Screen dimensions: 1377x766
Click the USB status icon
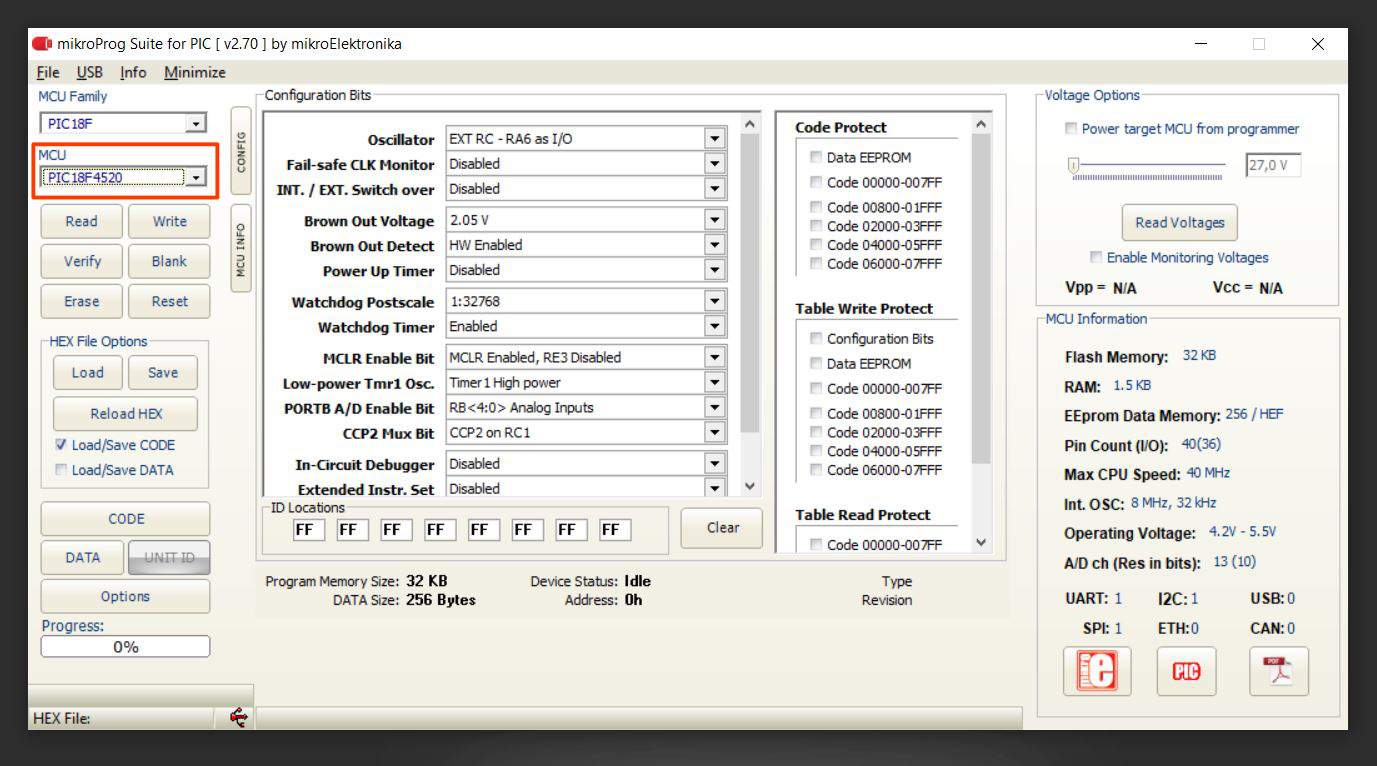coord(238,717)
